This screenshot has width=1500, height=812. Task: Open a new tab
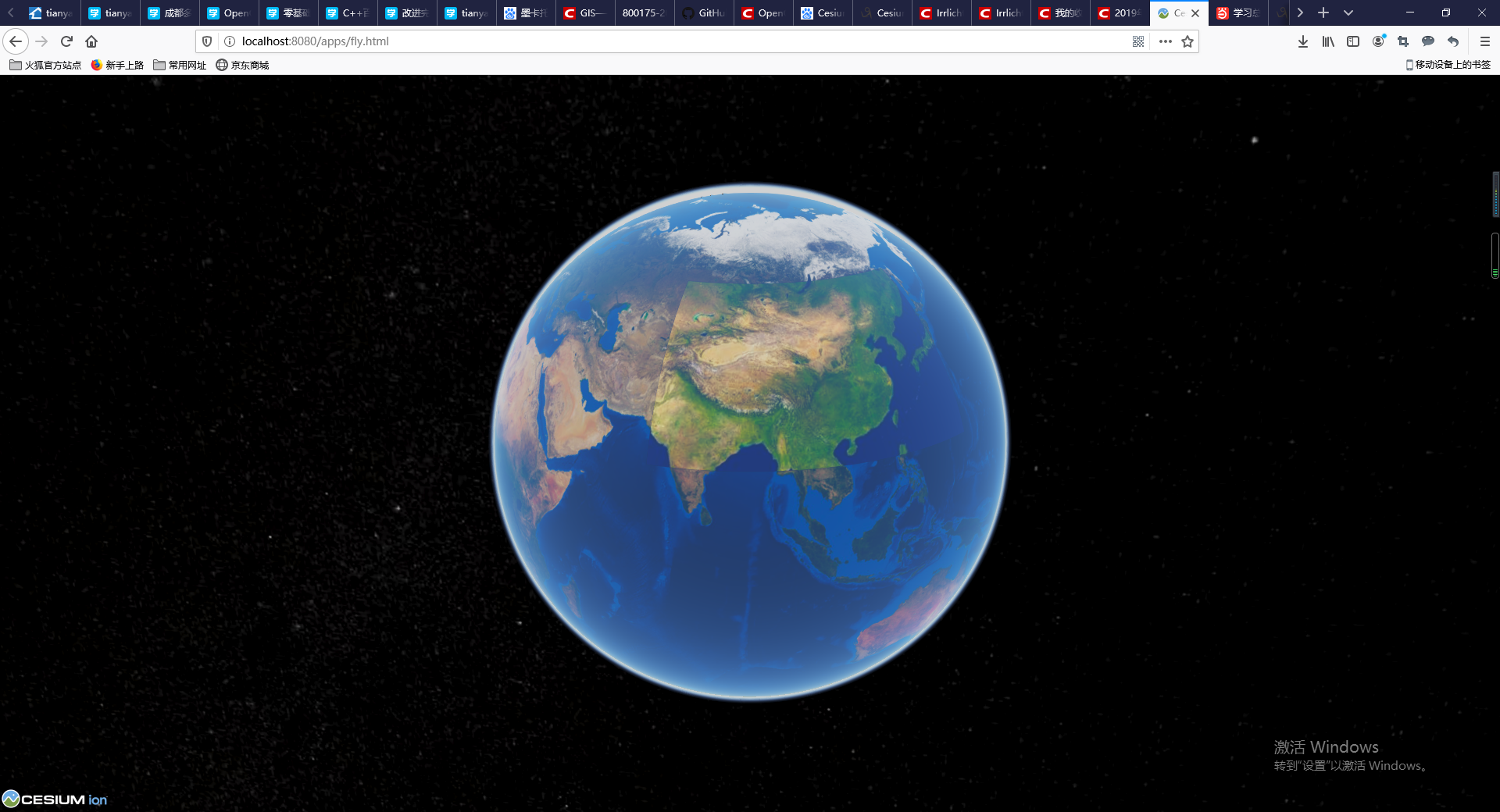1323,12
